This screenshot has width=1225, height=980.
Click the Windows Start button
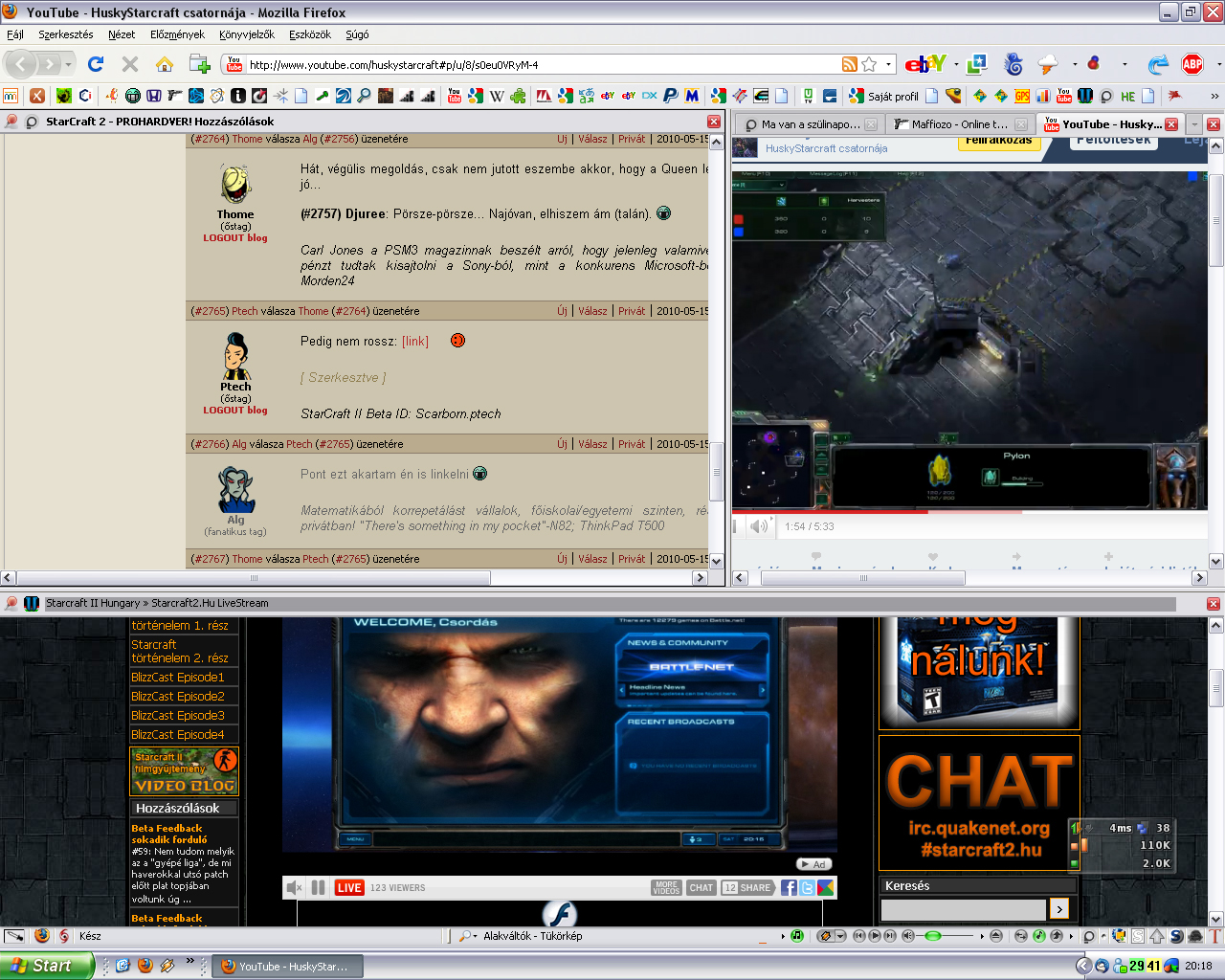pyautogui.click(x=46, y=966)
